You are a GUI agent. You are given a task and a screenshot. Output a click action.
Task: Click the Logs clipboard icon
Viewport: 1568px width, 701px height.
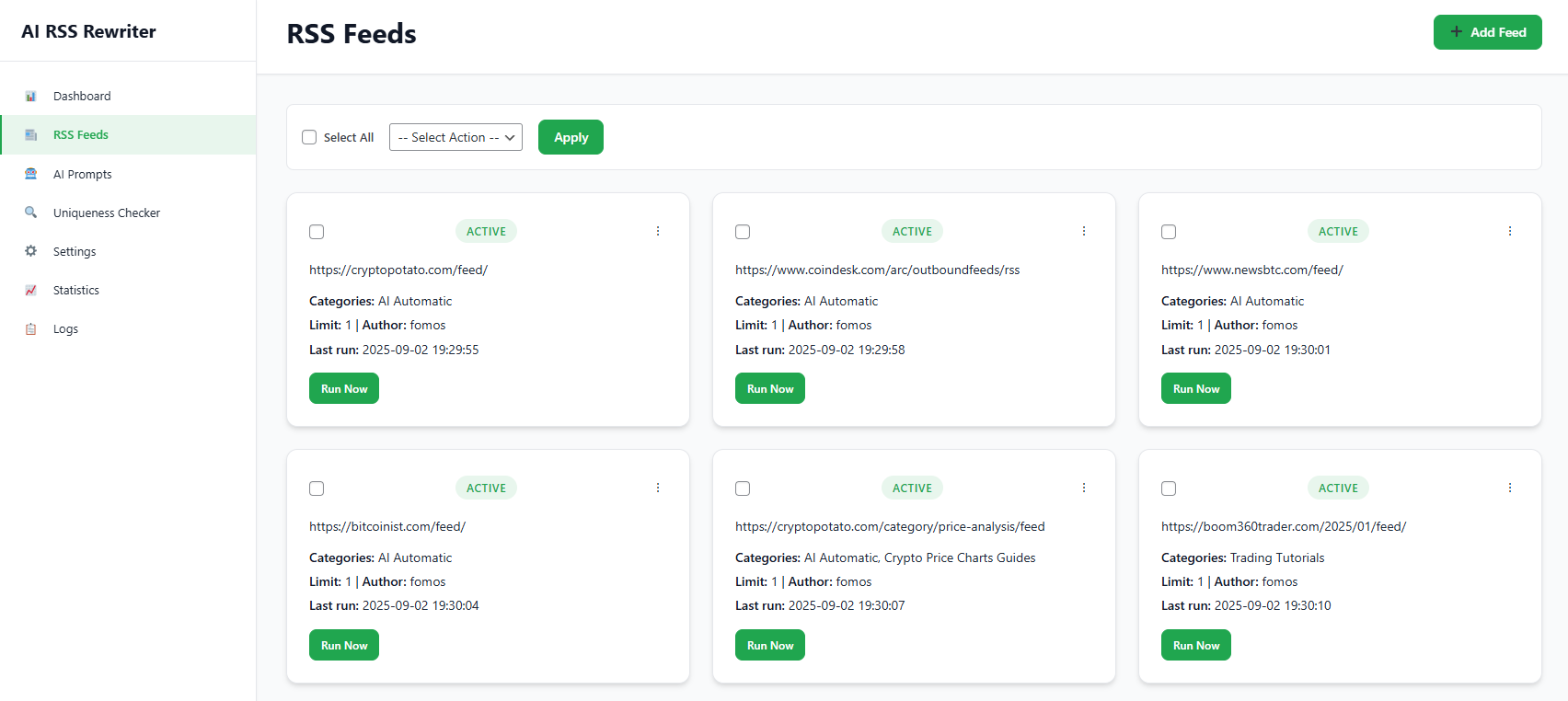(30, 328)
